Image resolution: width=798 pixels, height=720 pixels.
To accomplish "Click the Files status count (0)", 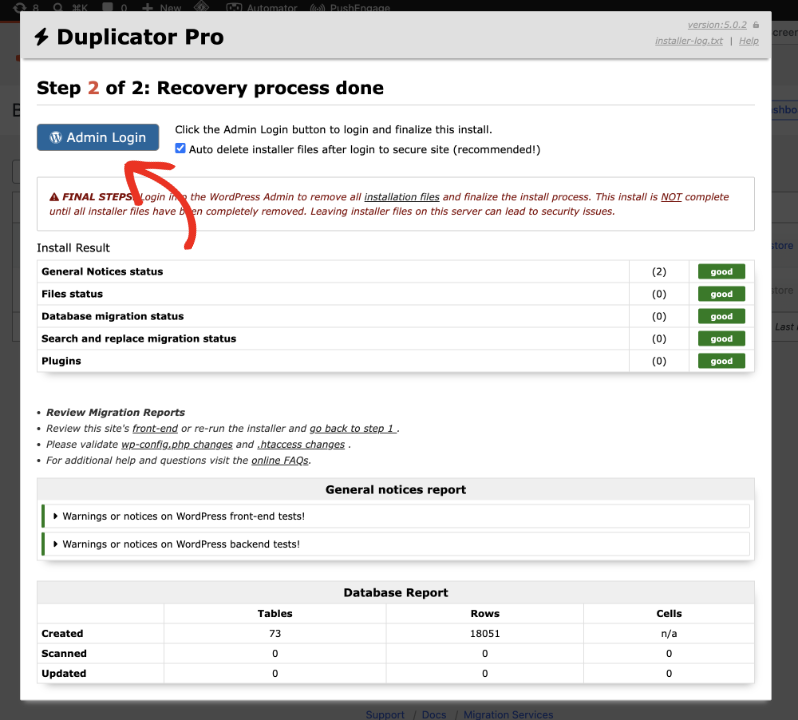I will 659,294.
